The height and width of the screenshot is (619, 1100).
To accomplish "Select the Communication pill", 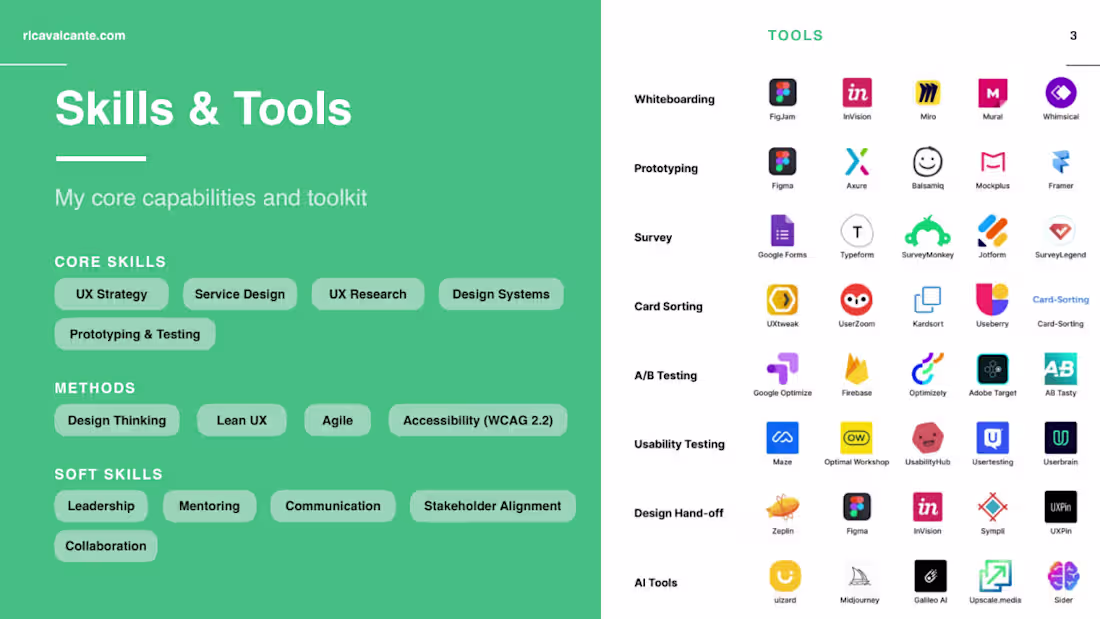I will (x=333, y=506).
